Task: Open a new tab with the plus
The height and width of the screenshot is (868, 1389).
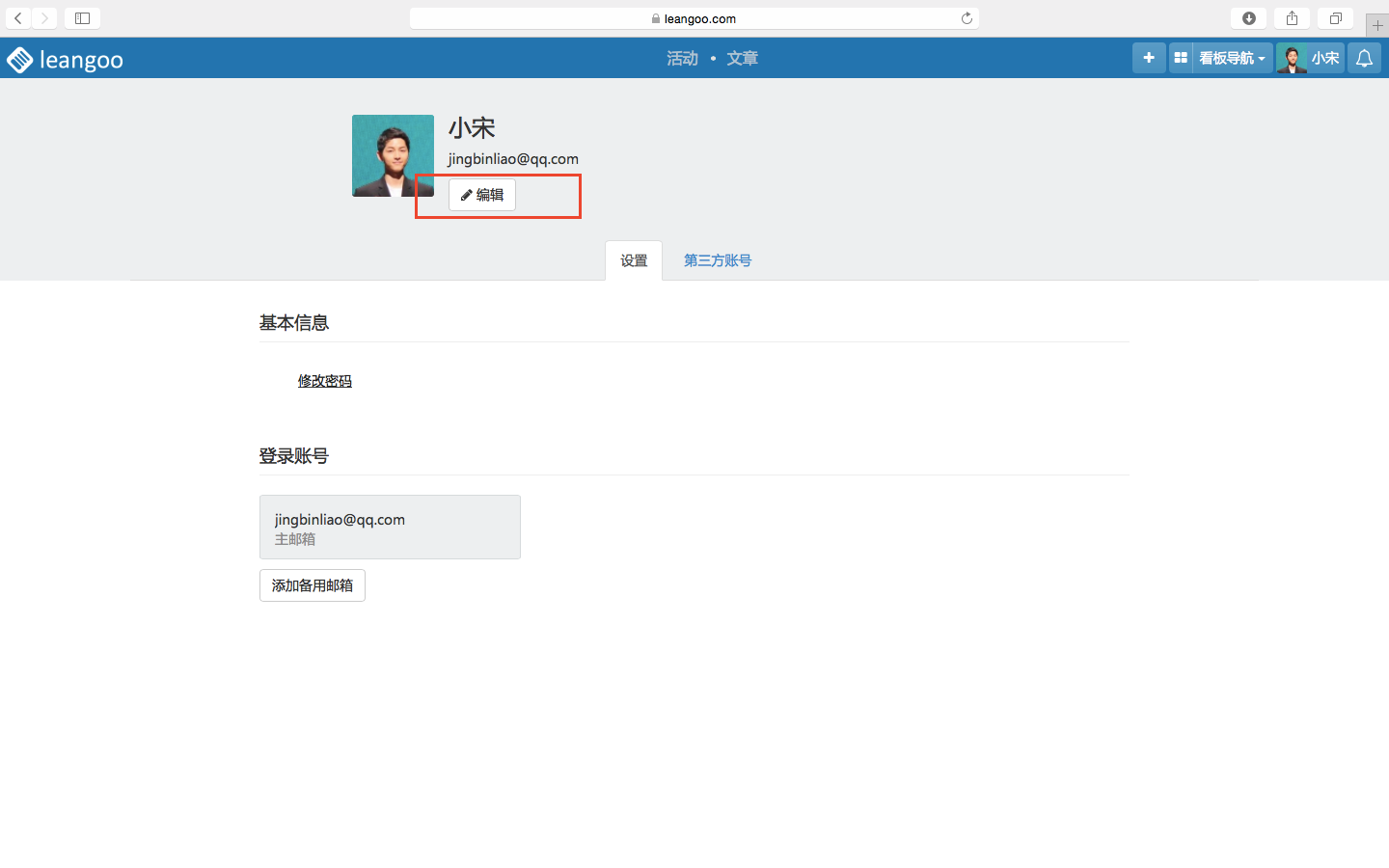Action: [1377, 25]
